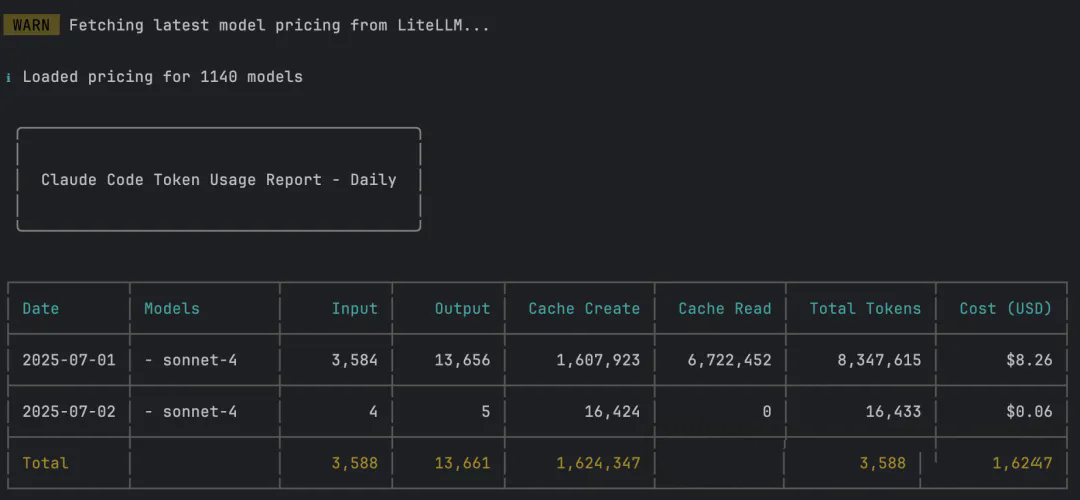Click the total cache create 1,624,347

598,463
